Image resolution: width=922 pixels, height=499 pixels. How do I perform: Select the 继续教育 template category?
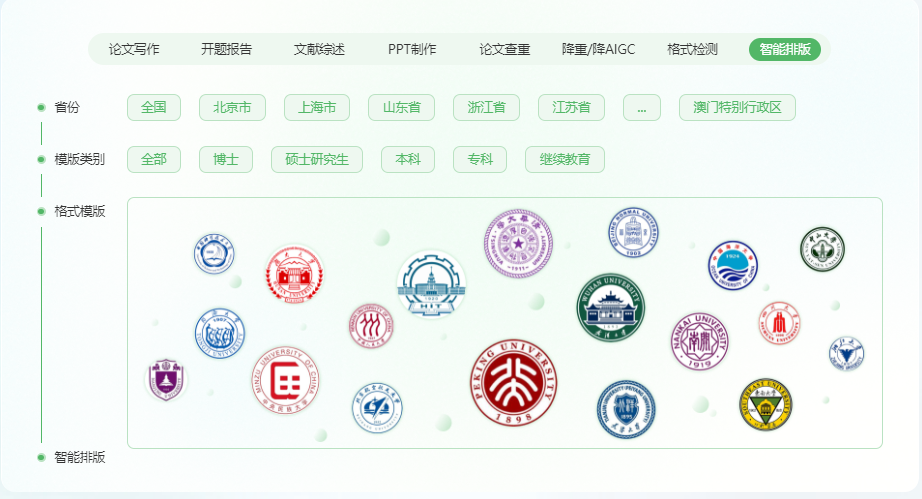[564, 159]
